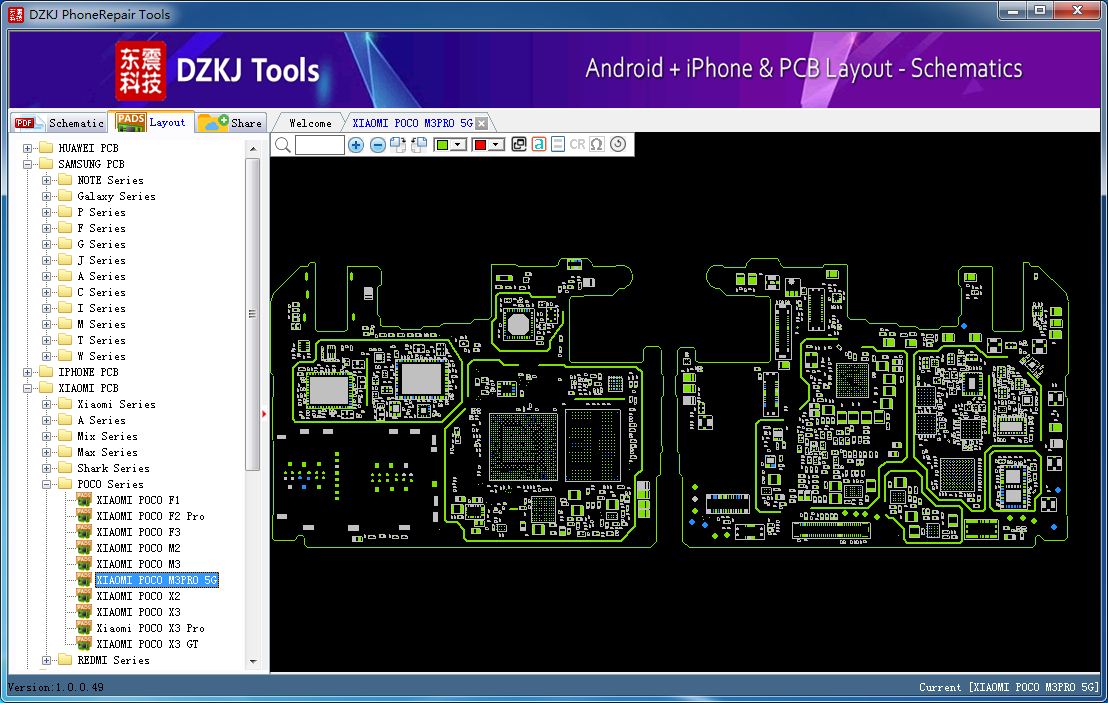Open the red color dropdown arrow
This screenshot has width=1108, height=703.
(x=496, y=145)
